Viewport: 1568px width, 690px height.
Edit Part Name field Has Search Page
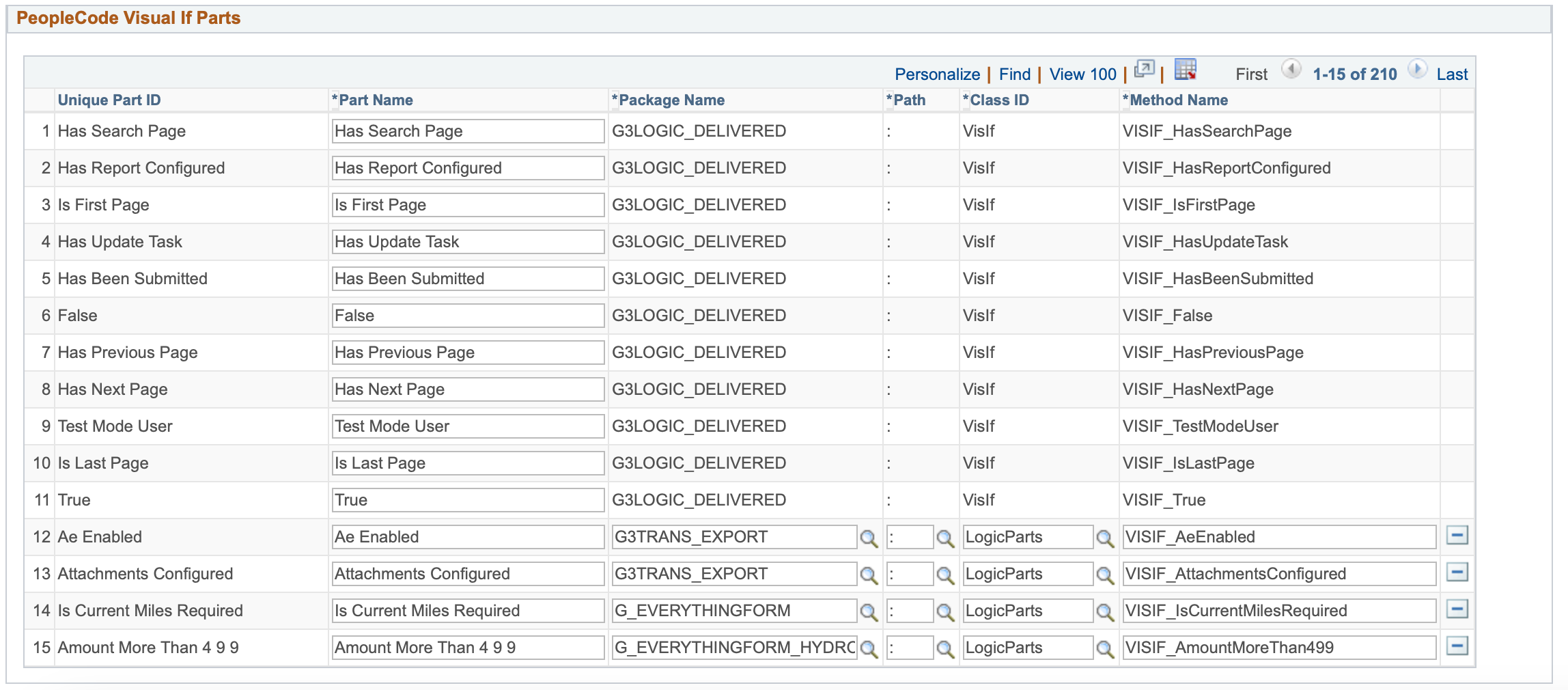click(468, 131)
